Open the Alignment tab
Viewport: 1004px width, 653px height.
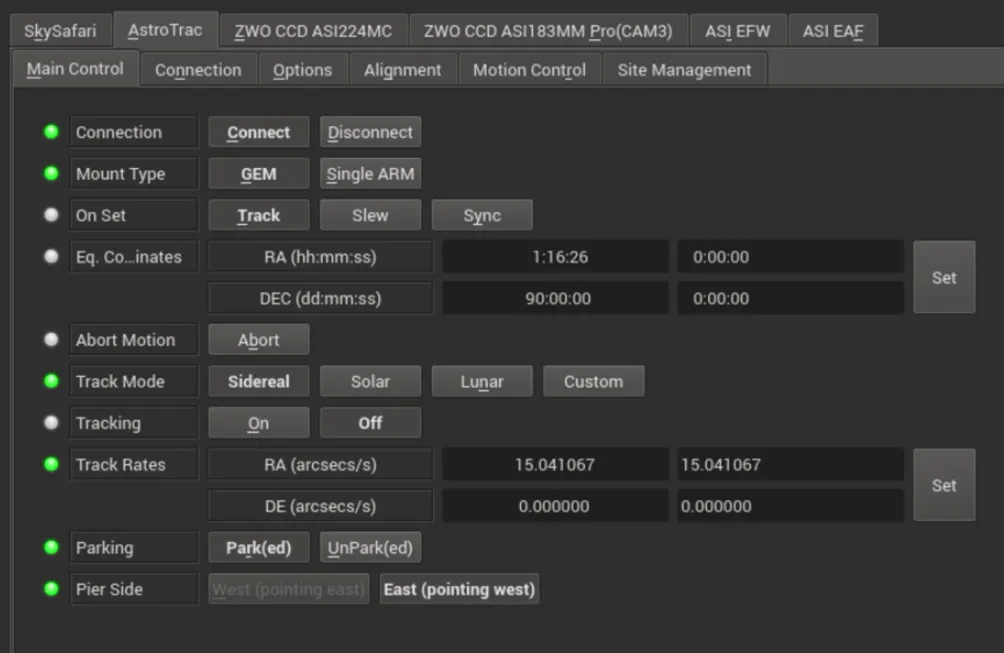point(403,70)
